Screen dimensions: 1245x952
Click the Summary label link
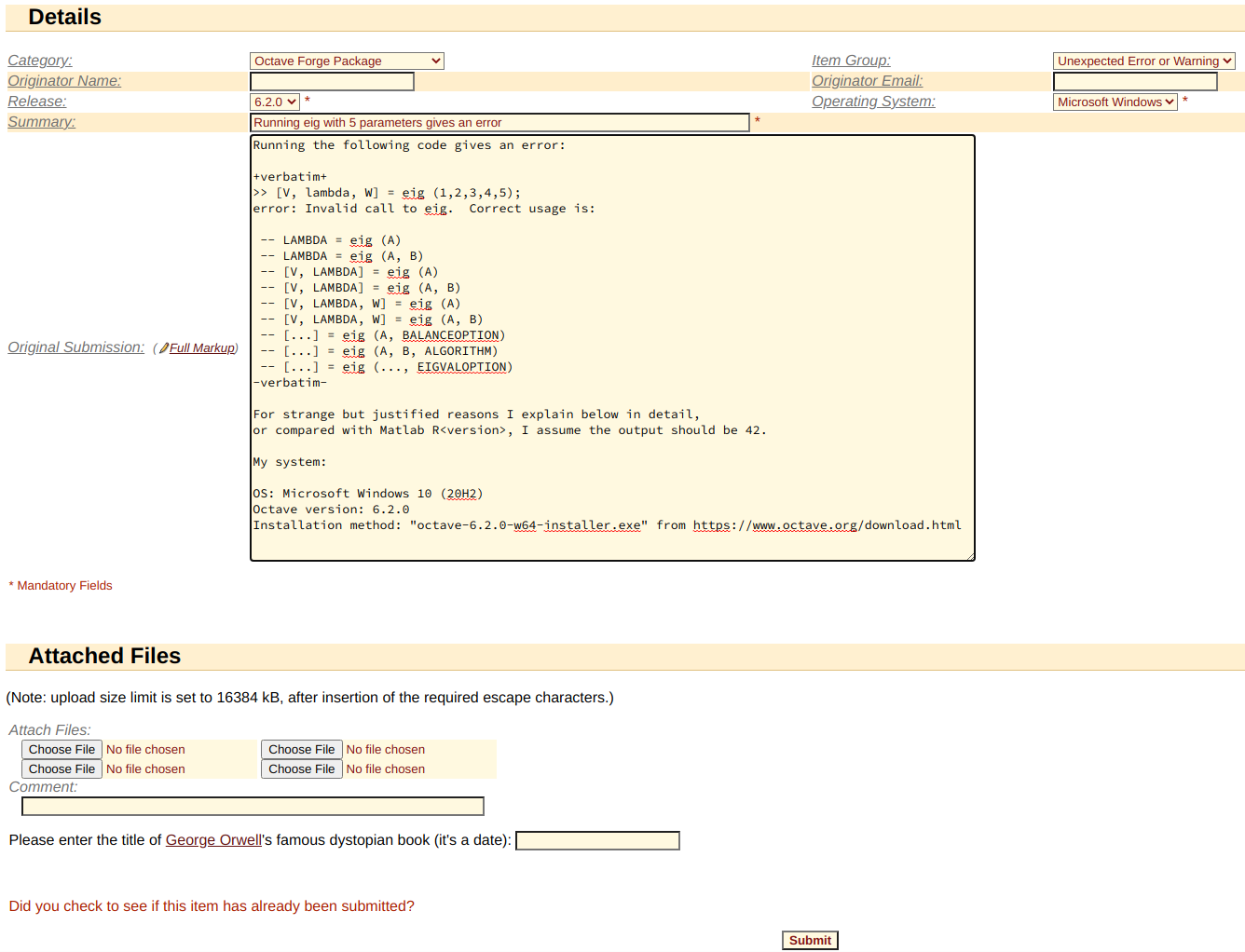[x=42, y=122]
